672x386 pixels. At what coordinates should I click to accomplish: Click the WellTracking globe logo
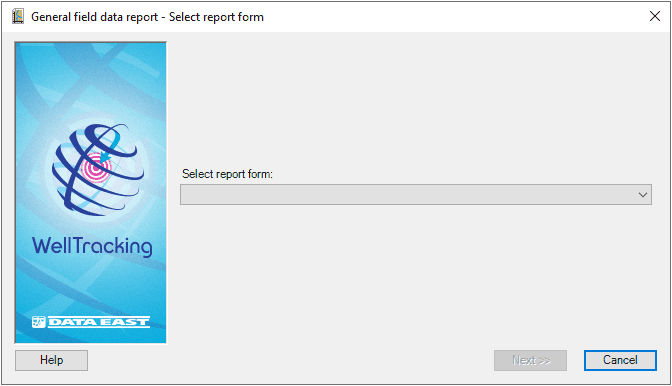(98, 169)
